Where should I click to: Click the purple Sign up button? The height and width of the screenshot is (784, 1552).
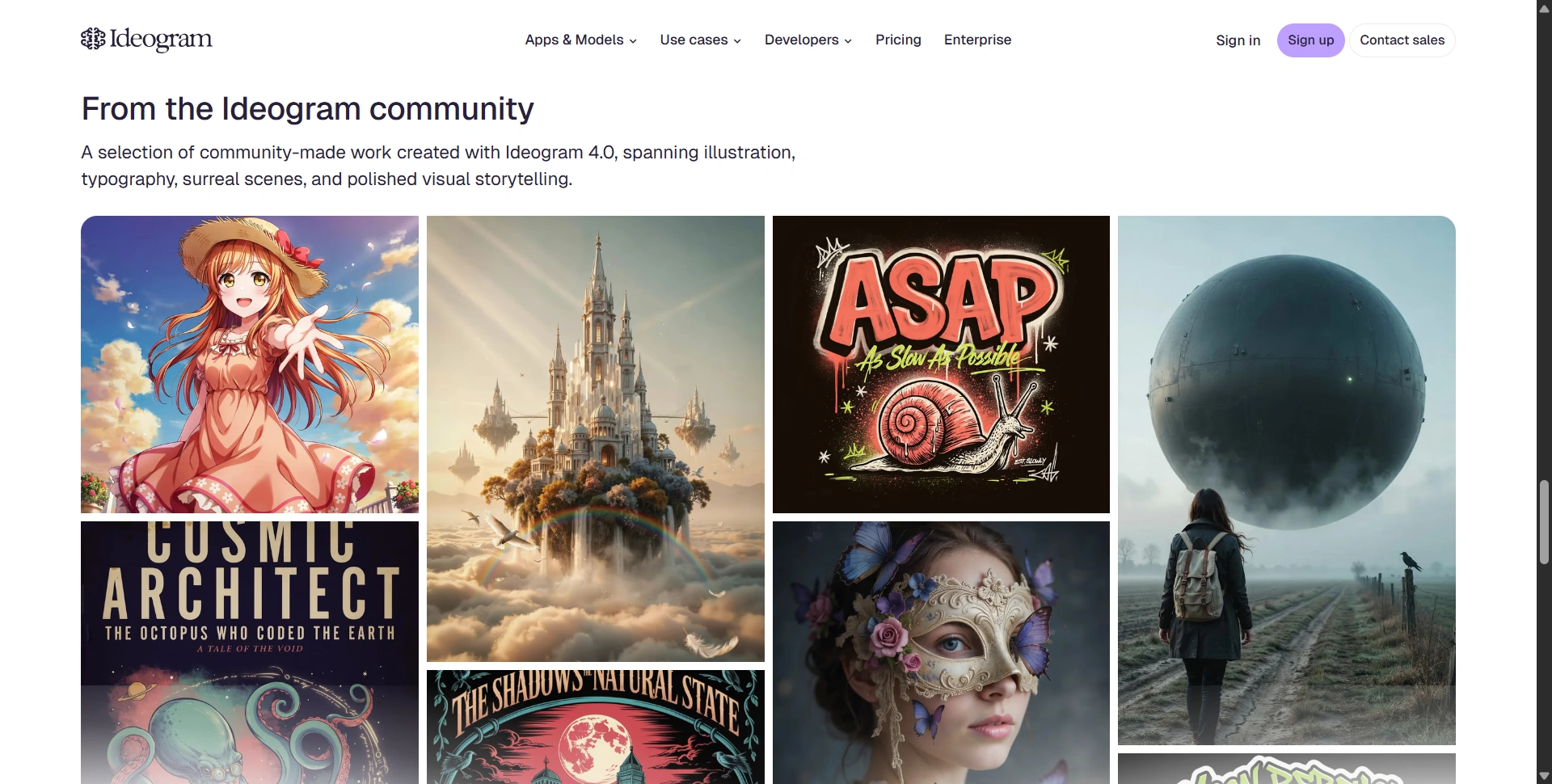coord(1310,40)
